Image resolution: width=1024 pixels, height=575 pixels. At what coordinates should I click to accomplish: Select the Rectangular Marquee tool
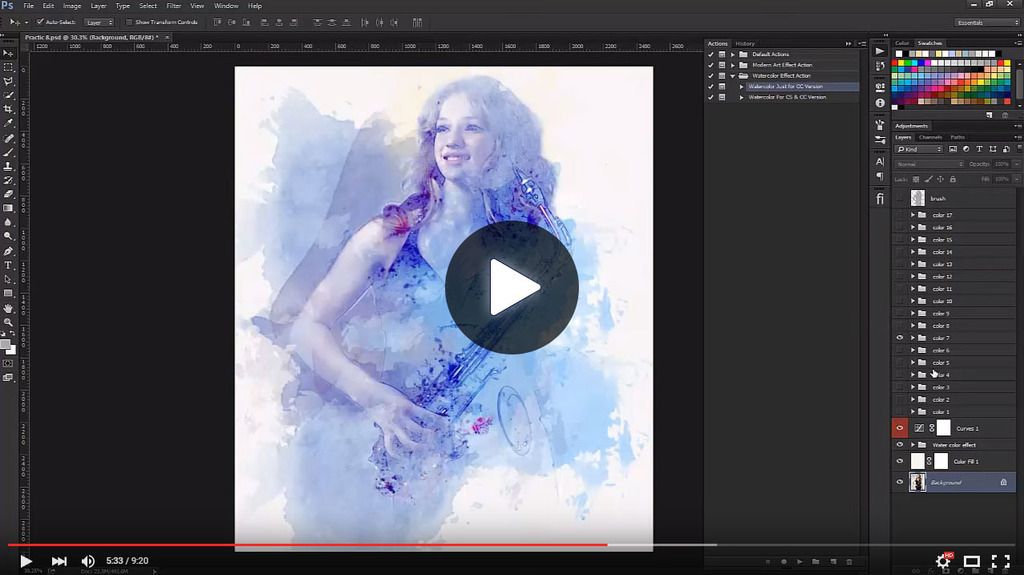[x=8, y=67]
